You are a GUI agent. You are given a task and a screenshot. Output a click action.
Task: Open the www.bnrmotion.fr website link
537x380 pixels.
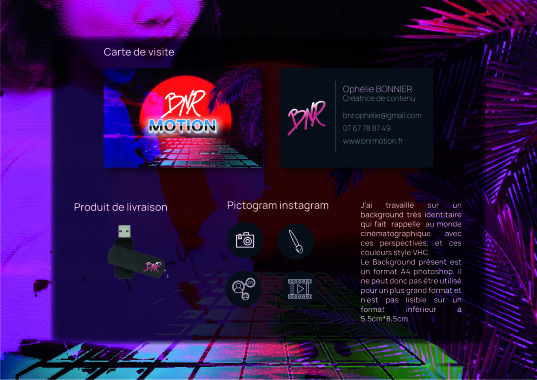point(373,141)
